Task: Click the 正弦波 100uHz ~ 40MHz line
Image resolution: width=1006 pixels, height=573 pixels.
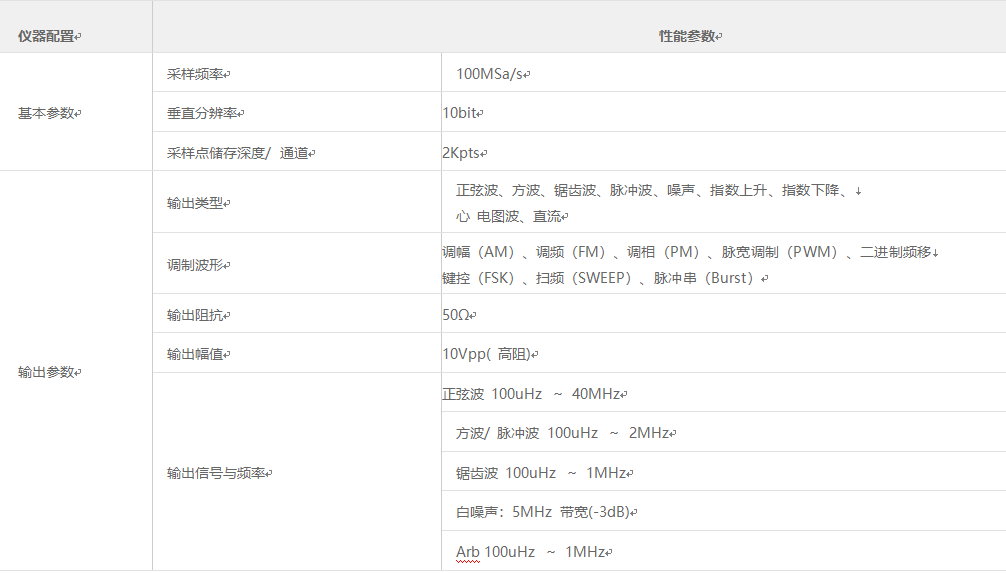Action: 531,394
